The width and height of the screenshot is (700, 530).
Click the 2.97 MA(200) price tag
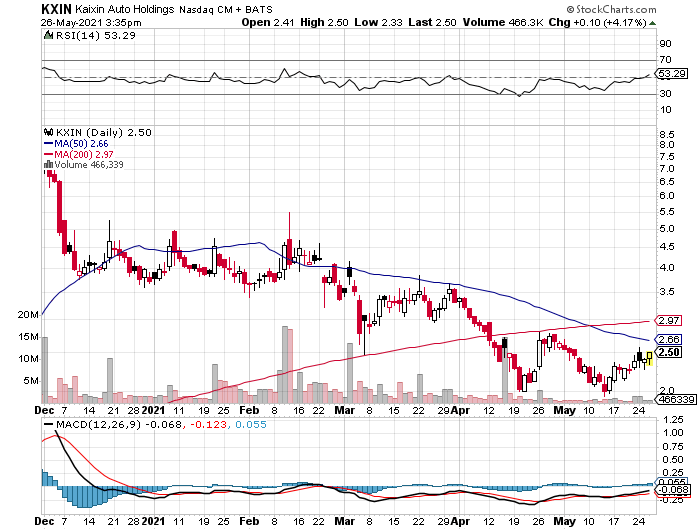(669, 321)
